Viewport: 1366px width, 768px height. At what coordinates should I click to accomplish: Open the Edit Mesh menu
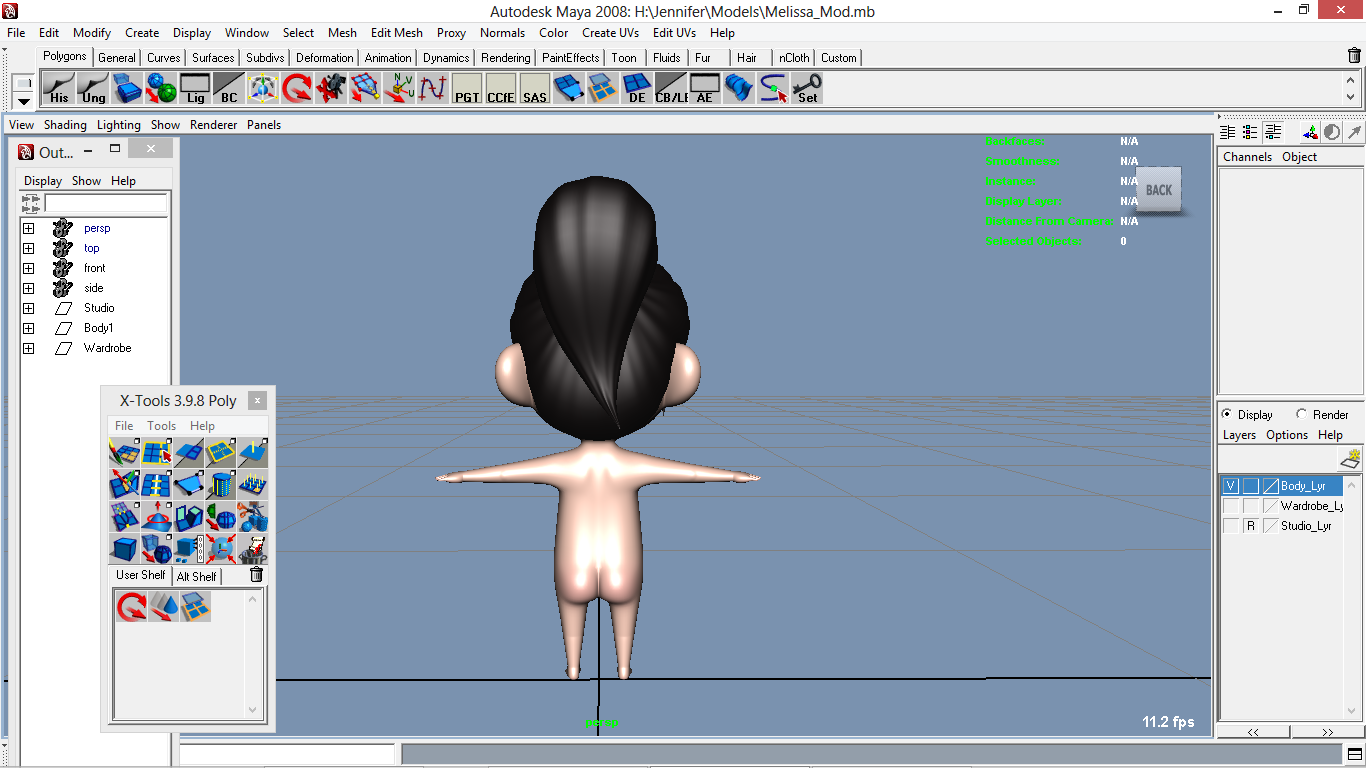coord(396,33)
